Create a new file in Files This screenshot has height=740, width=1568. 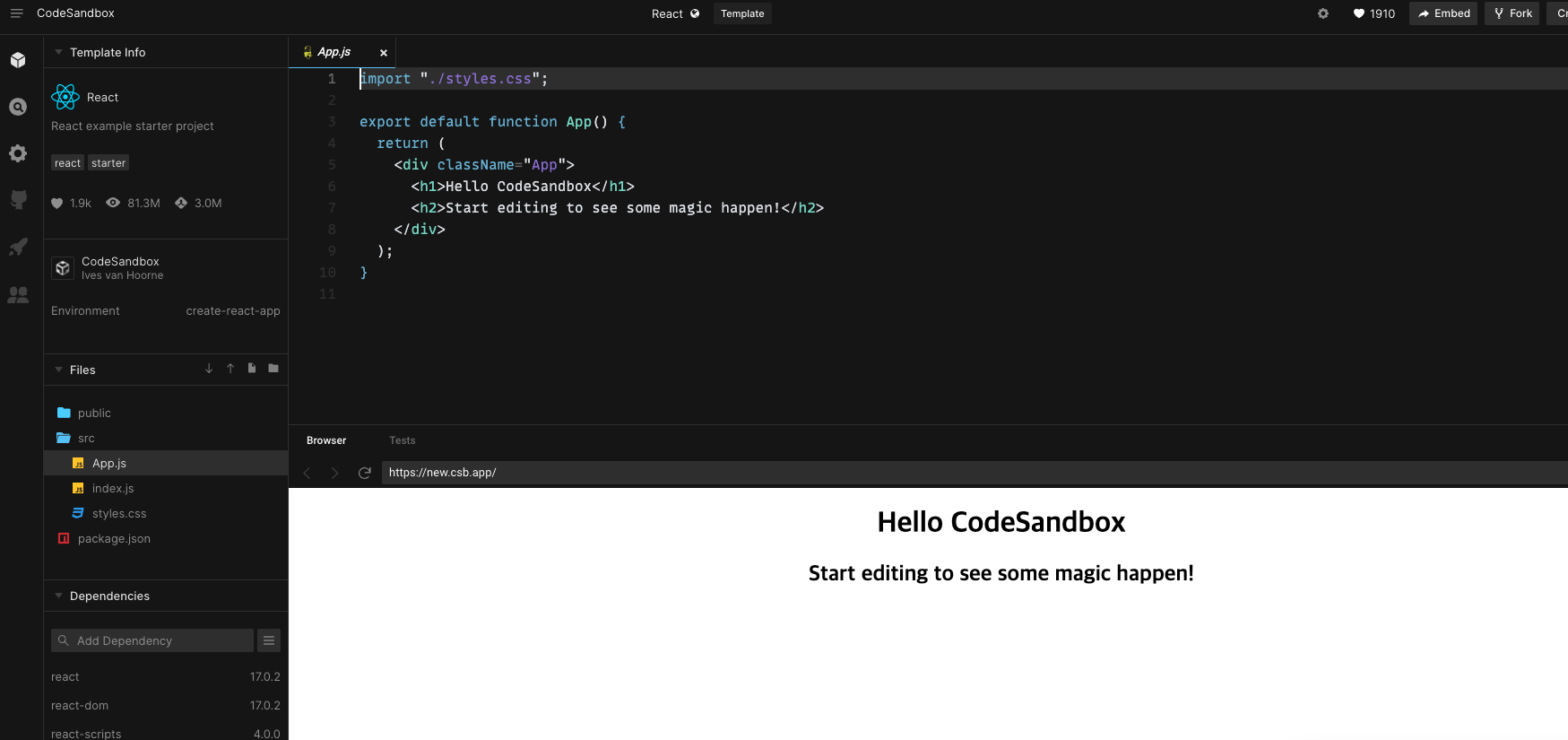click(252, 369)
